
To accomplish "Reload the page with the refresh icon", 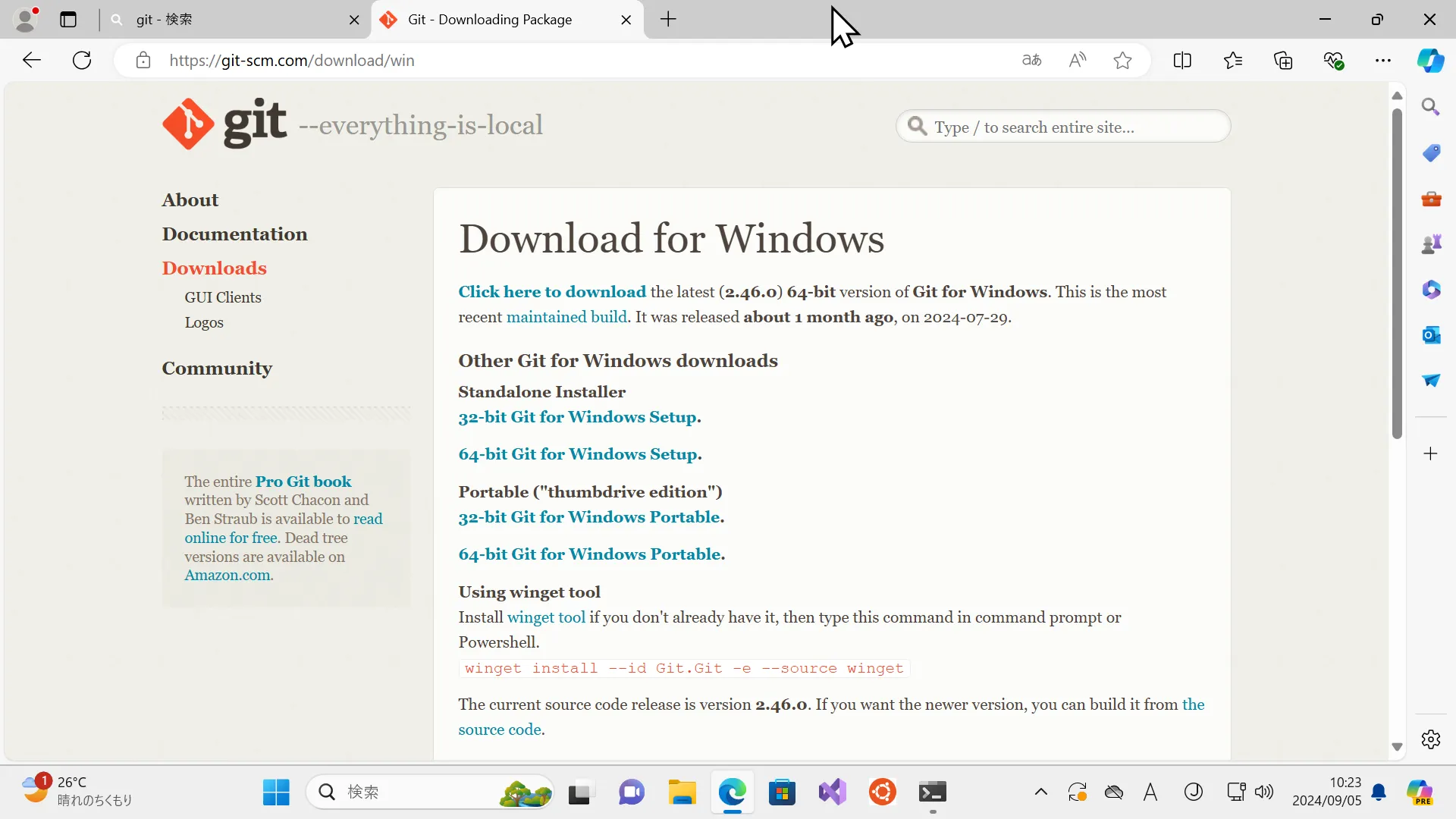I will pyautogui.click(x=82, y=61).
